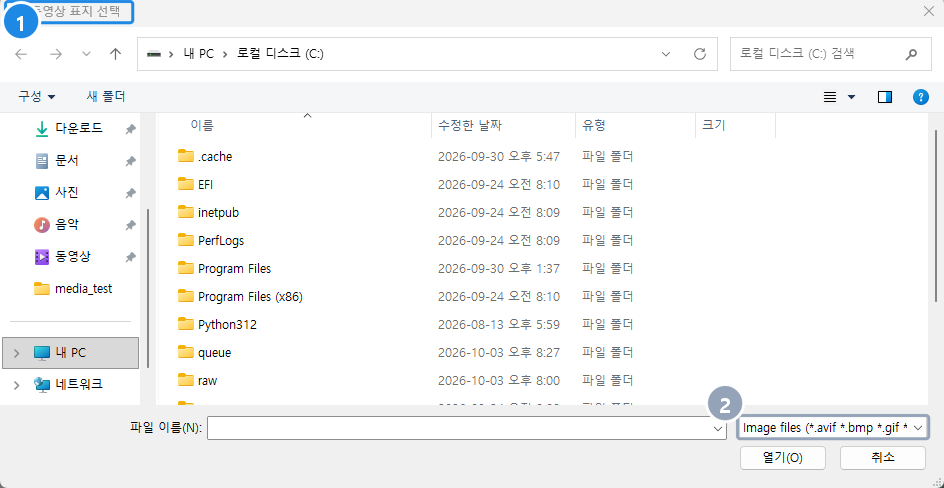Viewport: 944px width, 488px height.
Task: Select the Python312 folder icon
Action: click(x=185, y=324)
